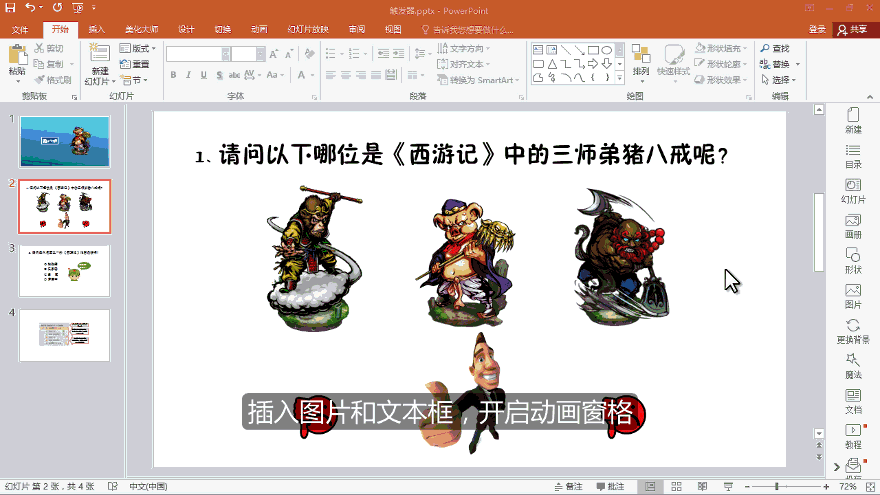Image resolution: width=880 pixels, height=495 pixels.
Task: Toggle the Notes (备注) pane in status bar
Action: click(569, 487)
